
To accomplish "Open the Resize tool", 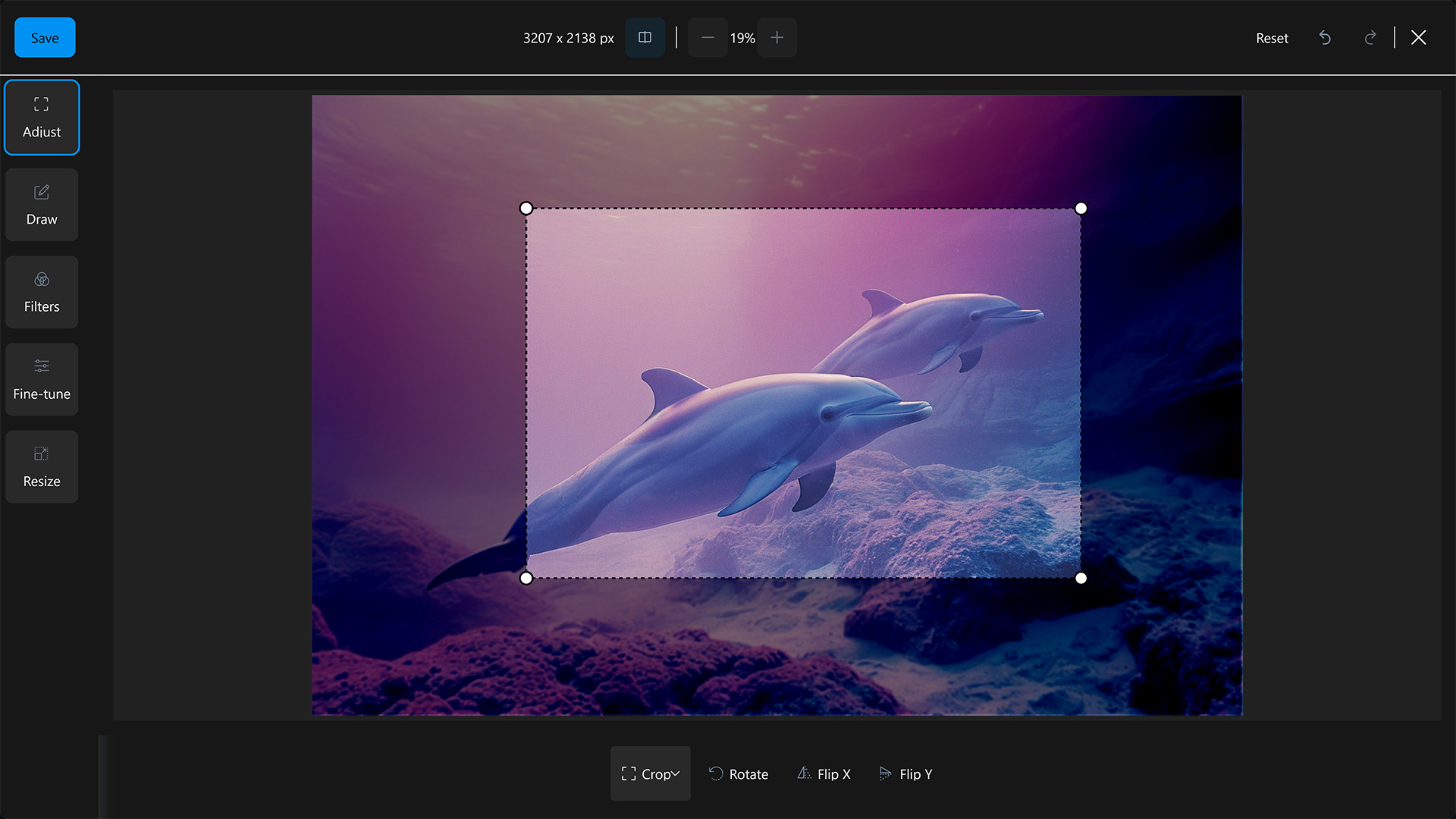I will (x=42, y=467).
